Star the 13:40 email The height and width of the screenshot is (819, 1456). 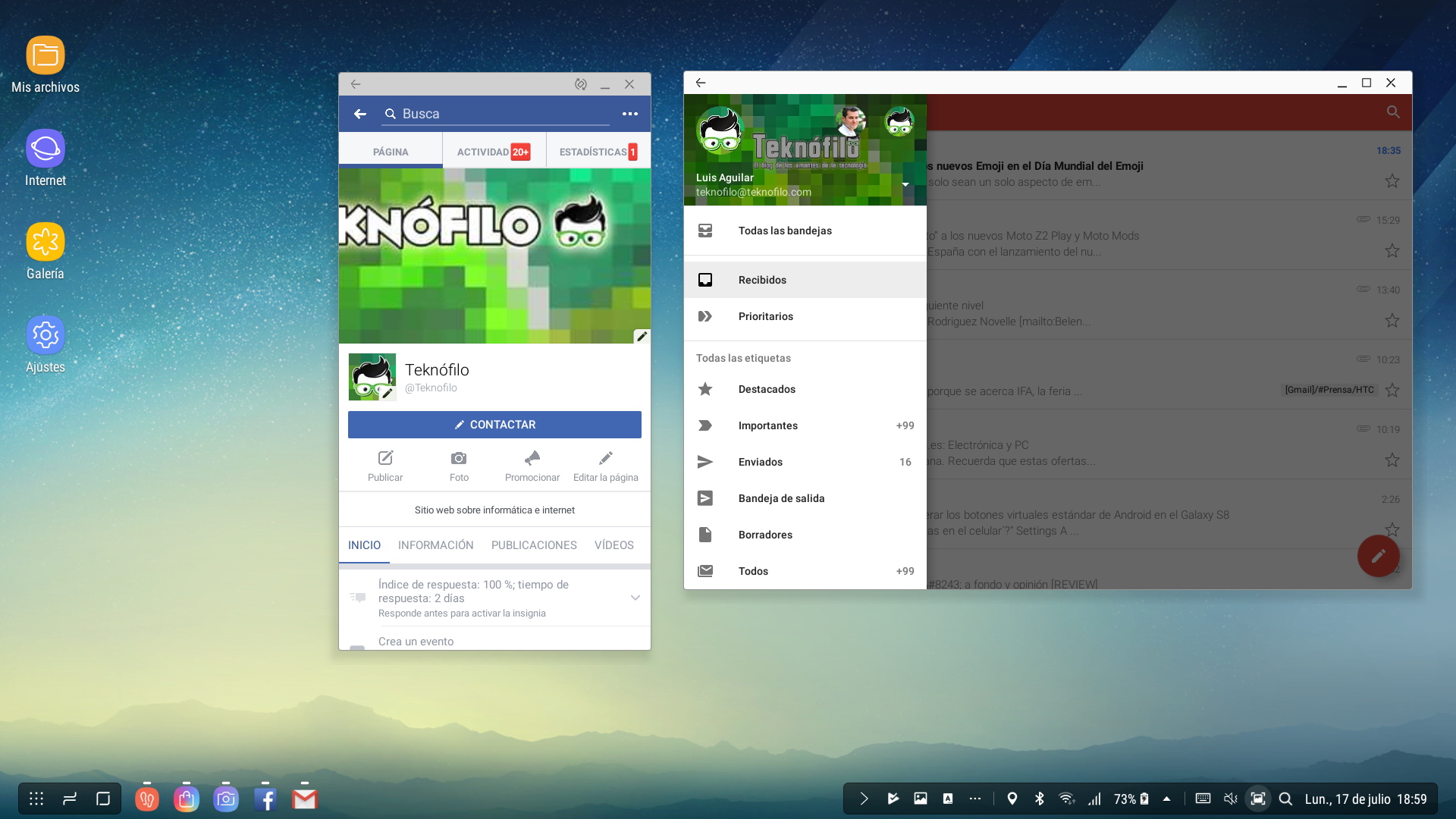pyautogui.click(x=1392, y=321)
